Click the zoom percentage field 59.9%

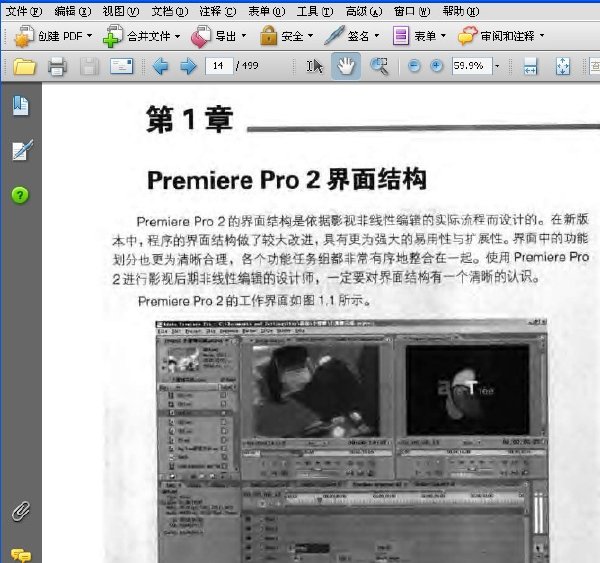point(472,66)
